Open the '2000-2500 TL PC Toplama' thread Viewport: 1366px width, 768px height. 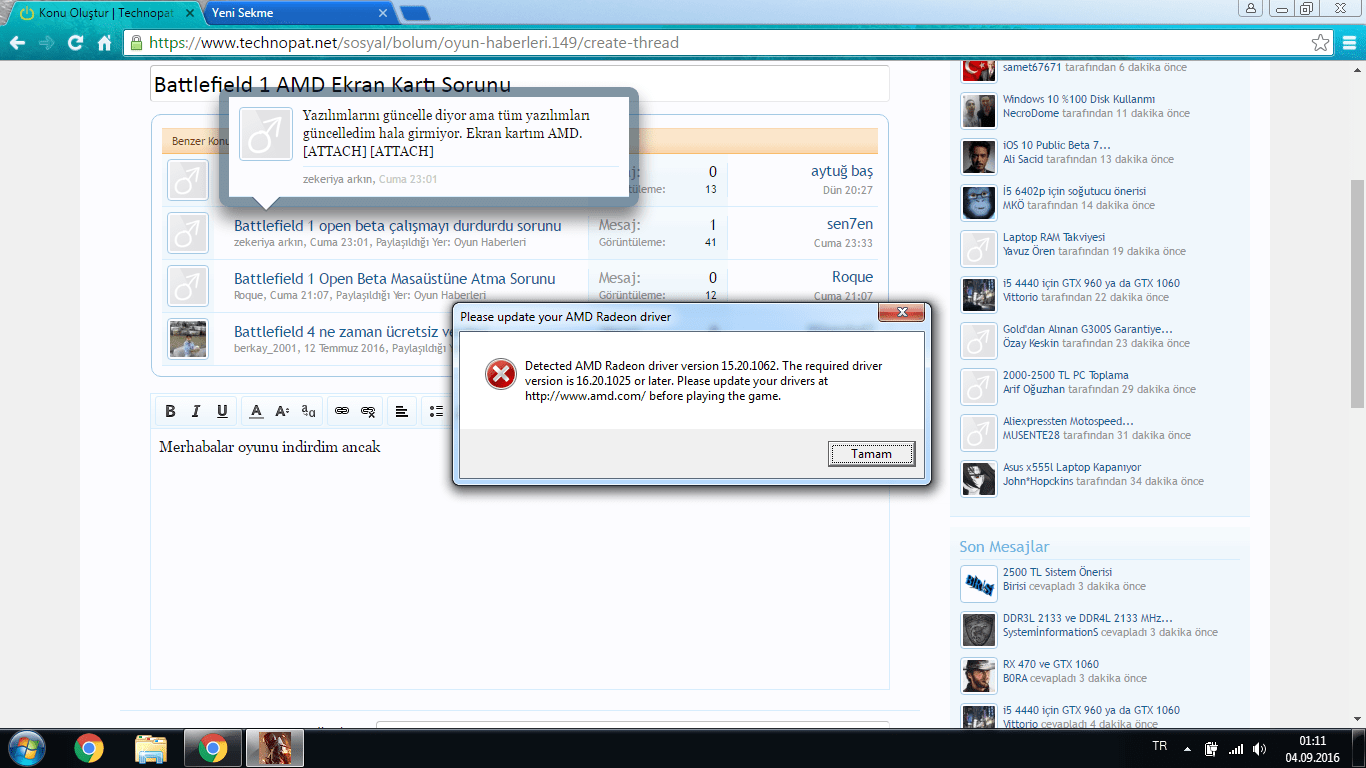click(x=1065, y=375)
